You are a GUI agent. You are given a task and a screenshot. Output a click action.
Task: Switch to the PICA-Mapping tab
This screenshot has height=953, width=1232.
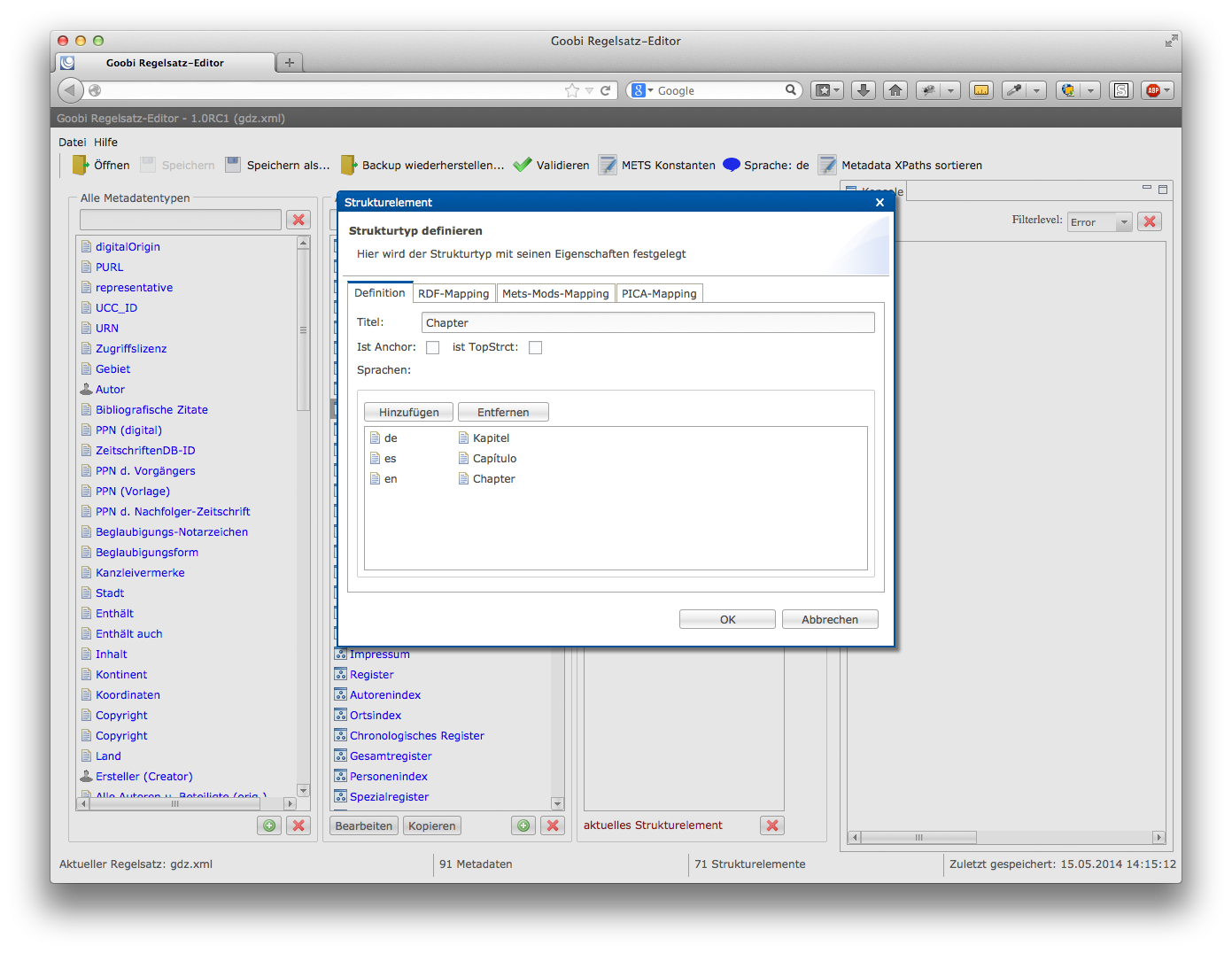[659, 293]
